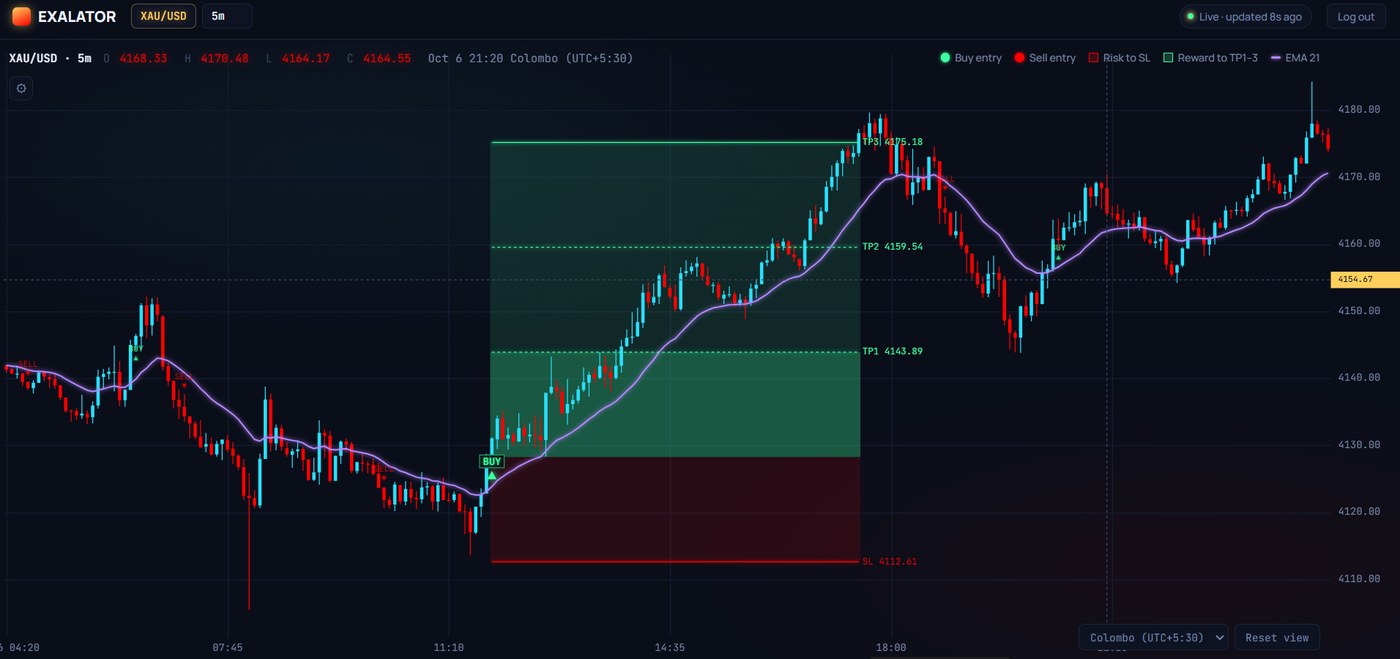Click the current price tag 4154.67
The image size is (1400, 659).
click(x=1365, y=280)
